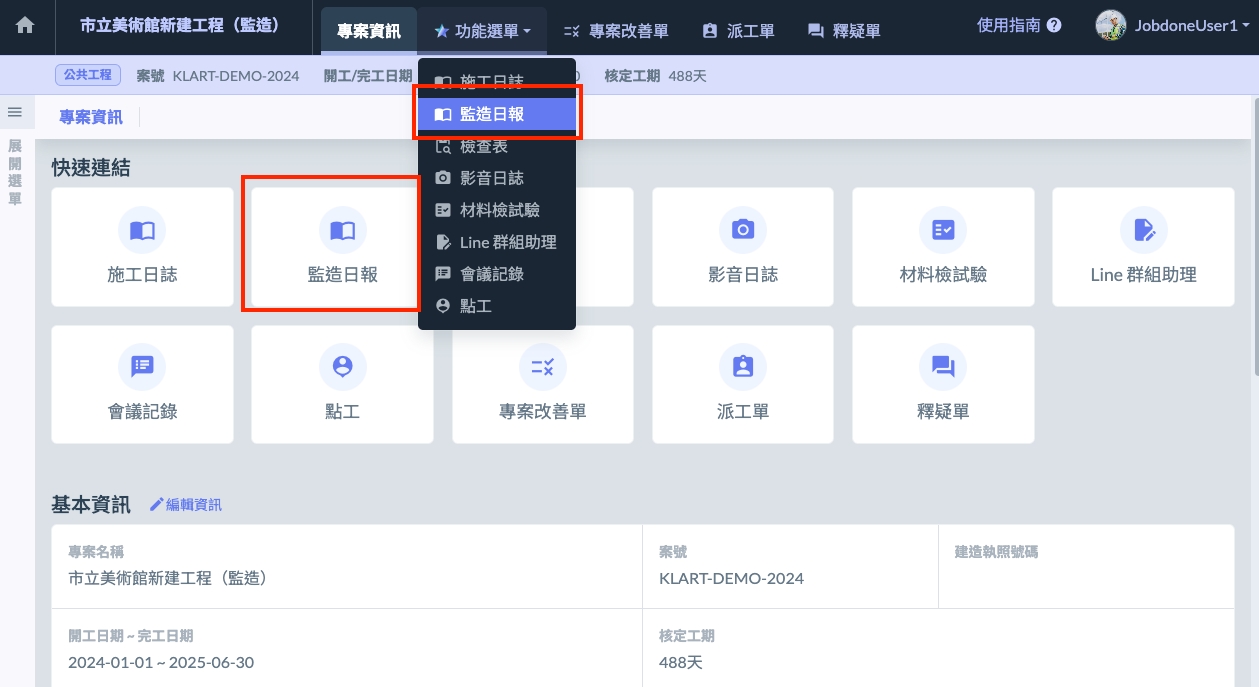Open the 使用指南 help link

pos(1018,26)
